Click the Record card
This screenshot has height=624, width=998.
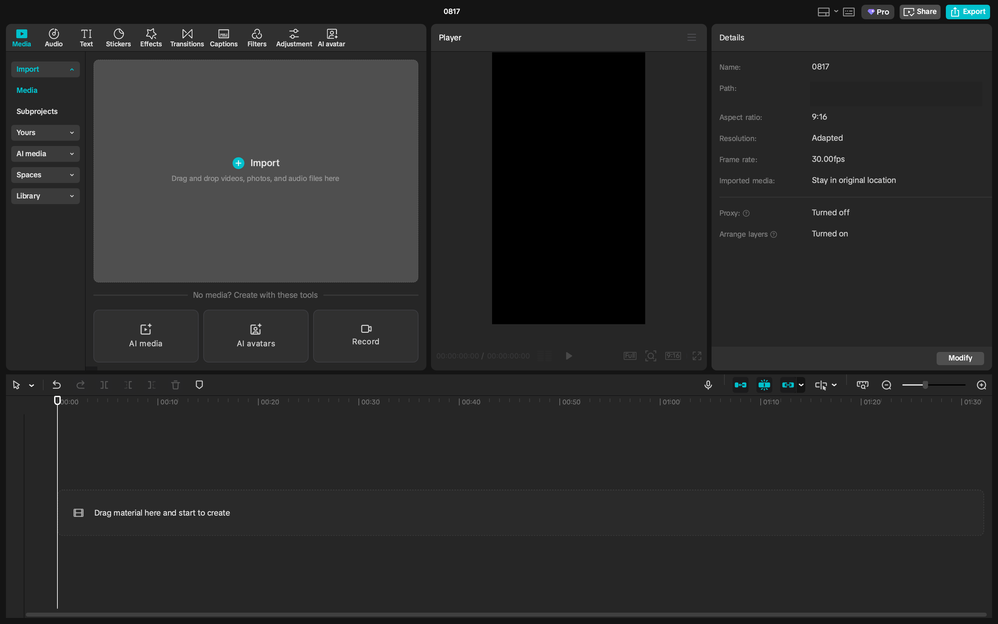click(x=365, y=336)
